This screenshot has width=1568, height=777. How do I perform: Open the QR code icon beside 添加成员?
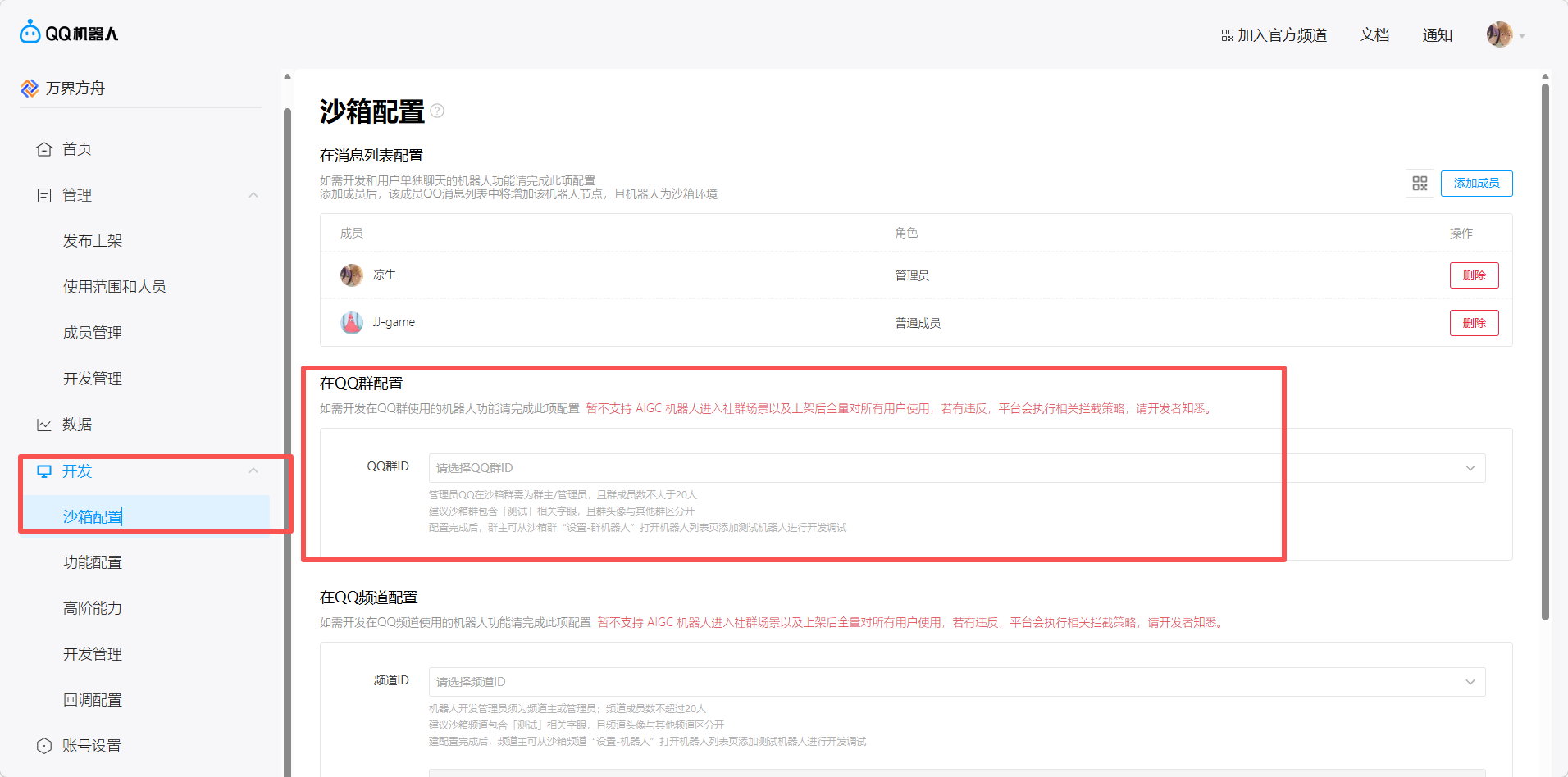(1420, 184)
